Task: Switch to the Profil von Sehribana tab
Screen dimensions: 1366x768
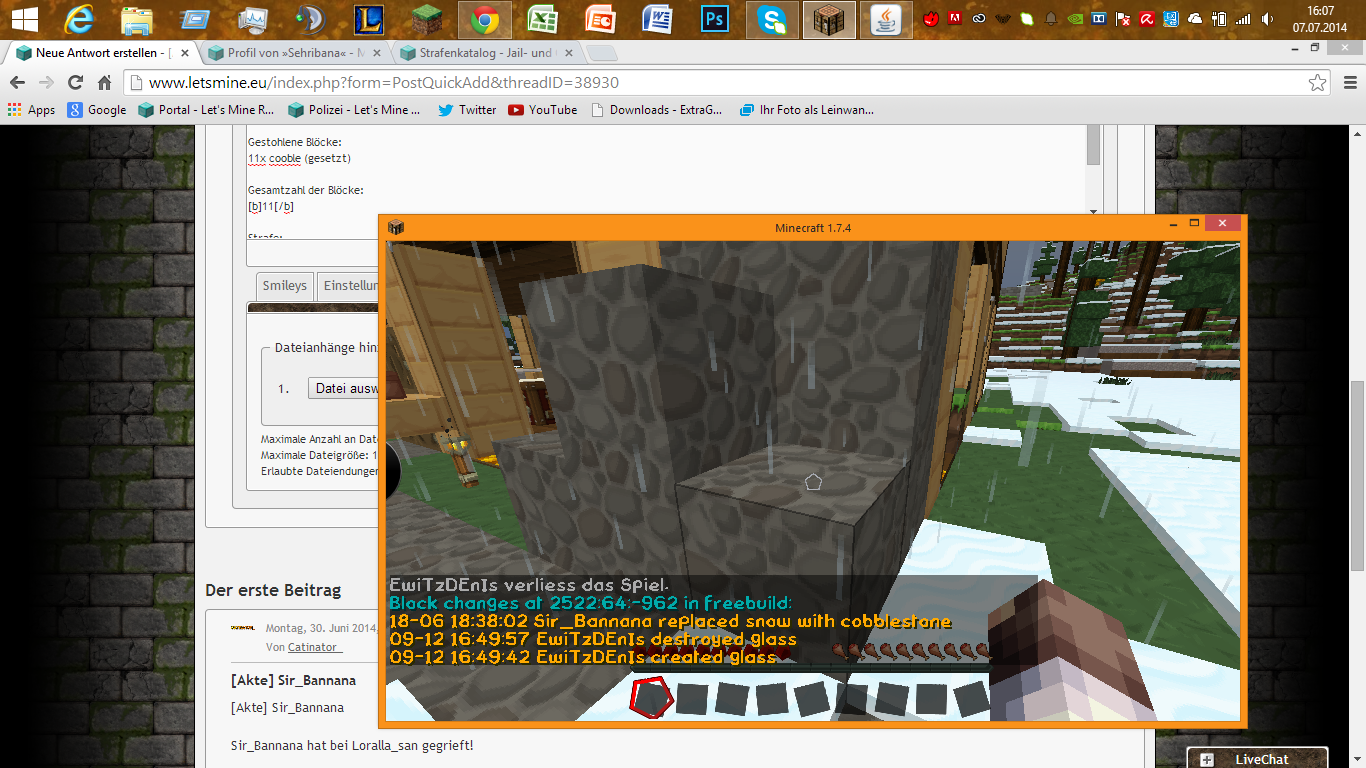Action: (x=290, y=53)
